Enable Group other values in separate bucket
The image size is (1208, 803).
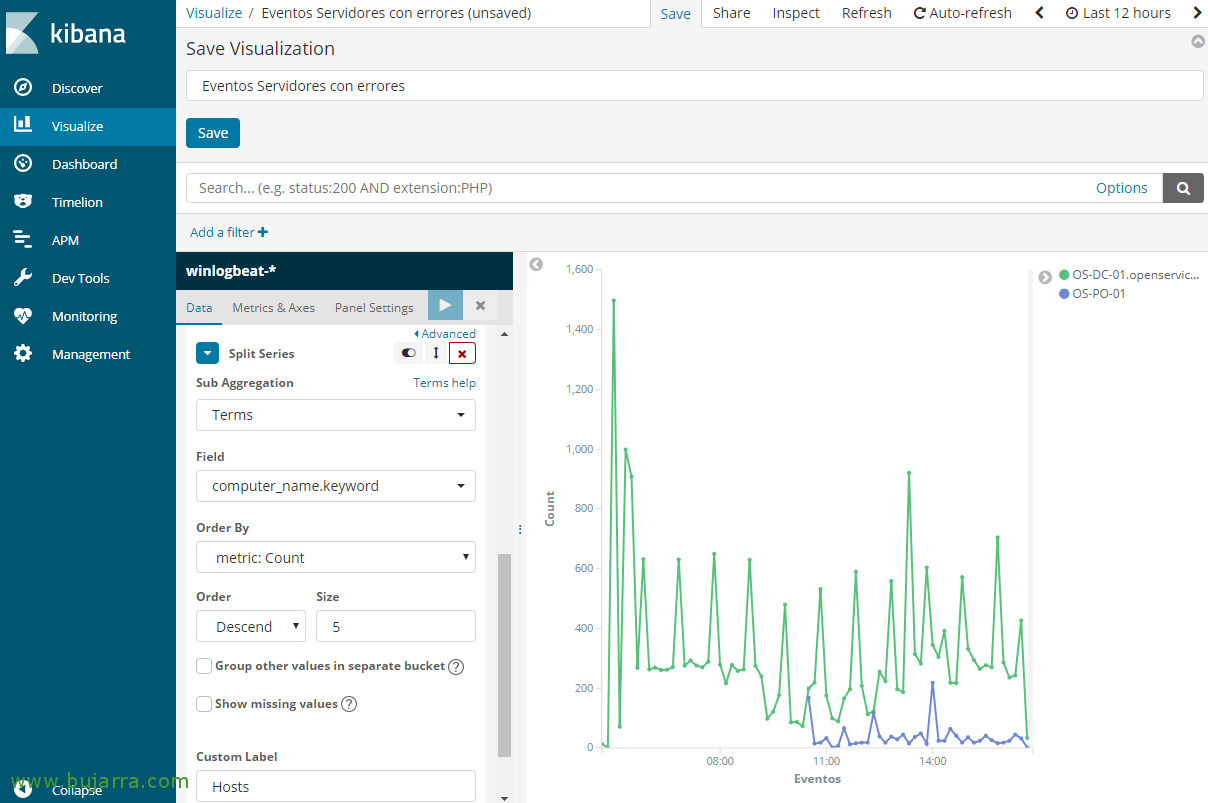tap(204, 666)
